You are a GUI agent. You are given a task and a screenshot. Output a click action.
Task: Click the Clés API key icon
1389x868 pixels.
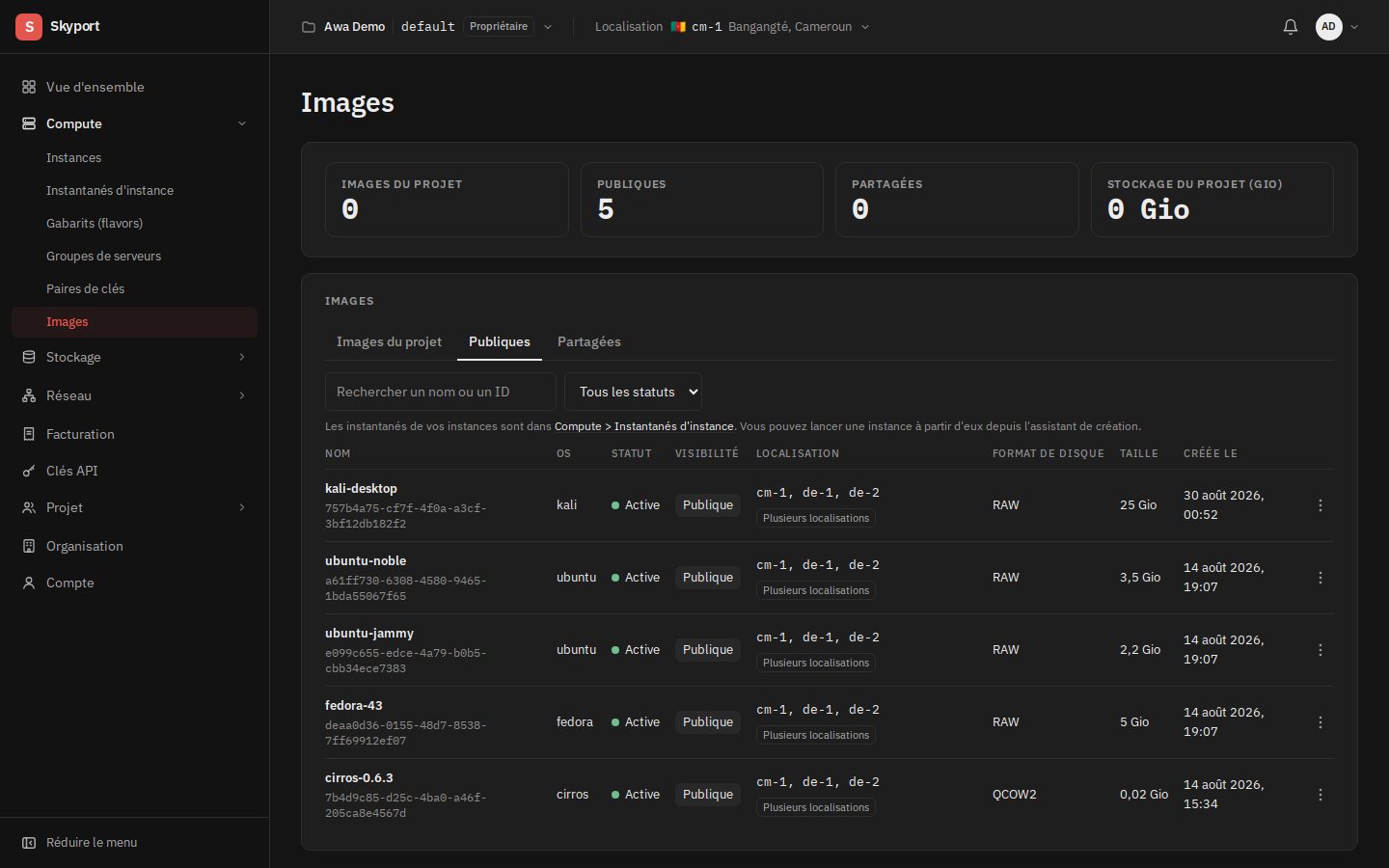pyautogui.click(x=29, y=471)
